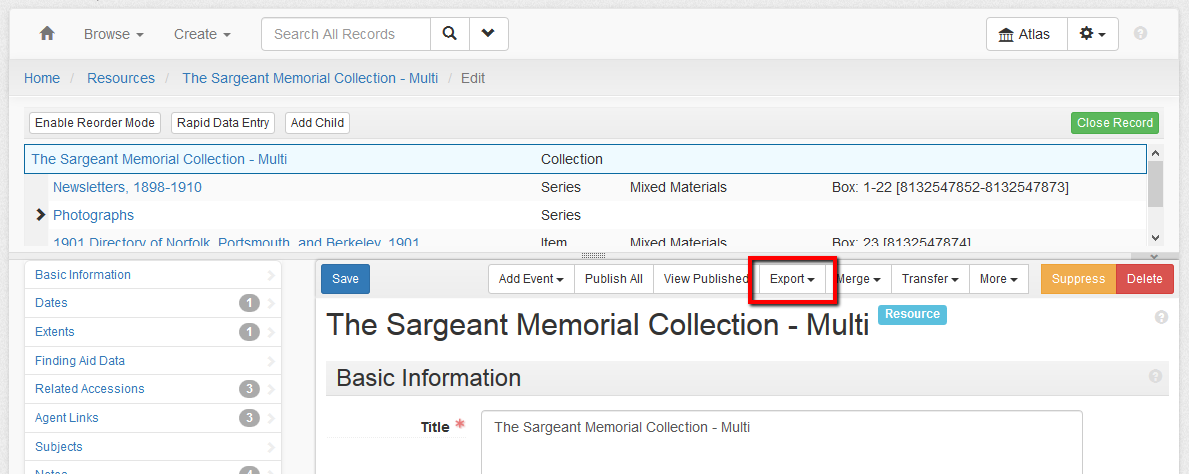1189x474 pixels.
Task: Click help icon beside the resource title
Action: pyautogui.click(x=1161, y=317)
